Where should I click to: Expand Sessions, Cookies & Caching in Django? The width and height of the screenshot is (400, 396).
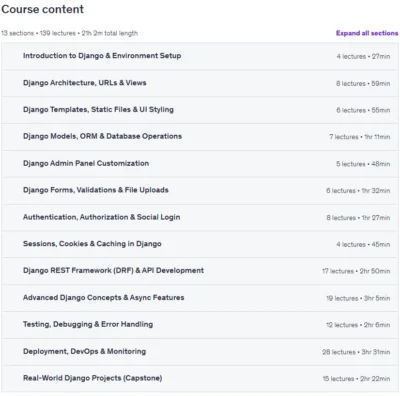pyautogui.click(x=200, y=244)
